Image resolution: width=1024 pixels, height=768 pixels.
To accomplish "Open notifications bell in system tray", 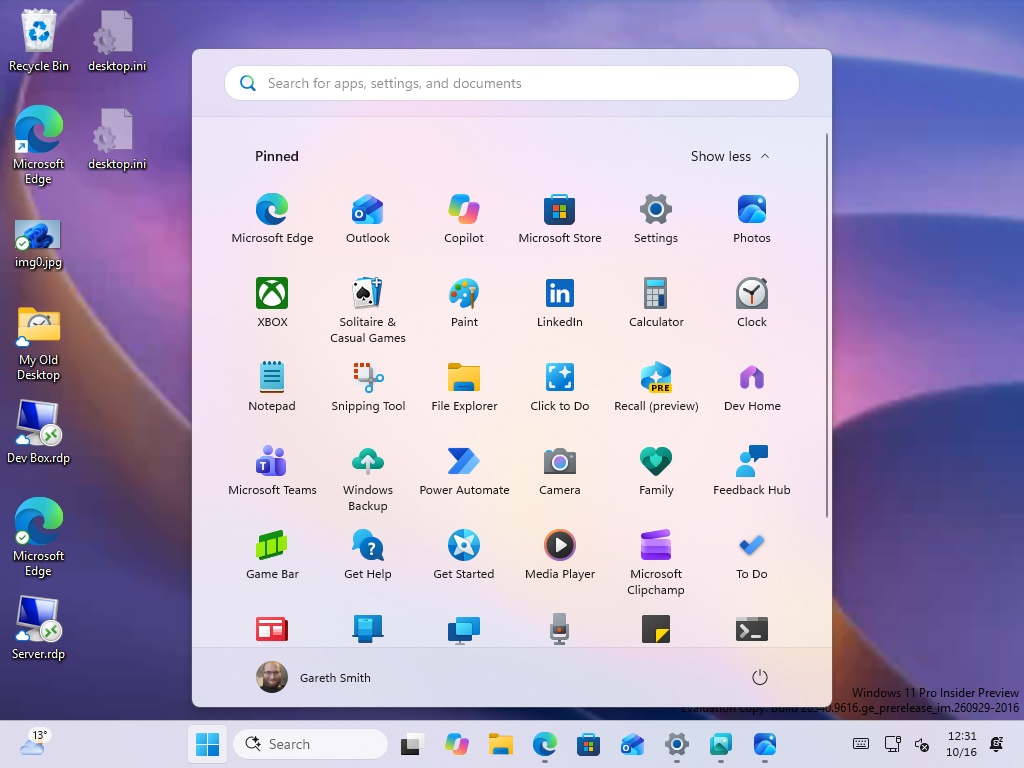I will click(997, 744).
